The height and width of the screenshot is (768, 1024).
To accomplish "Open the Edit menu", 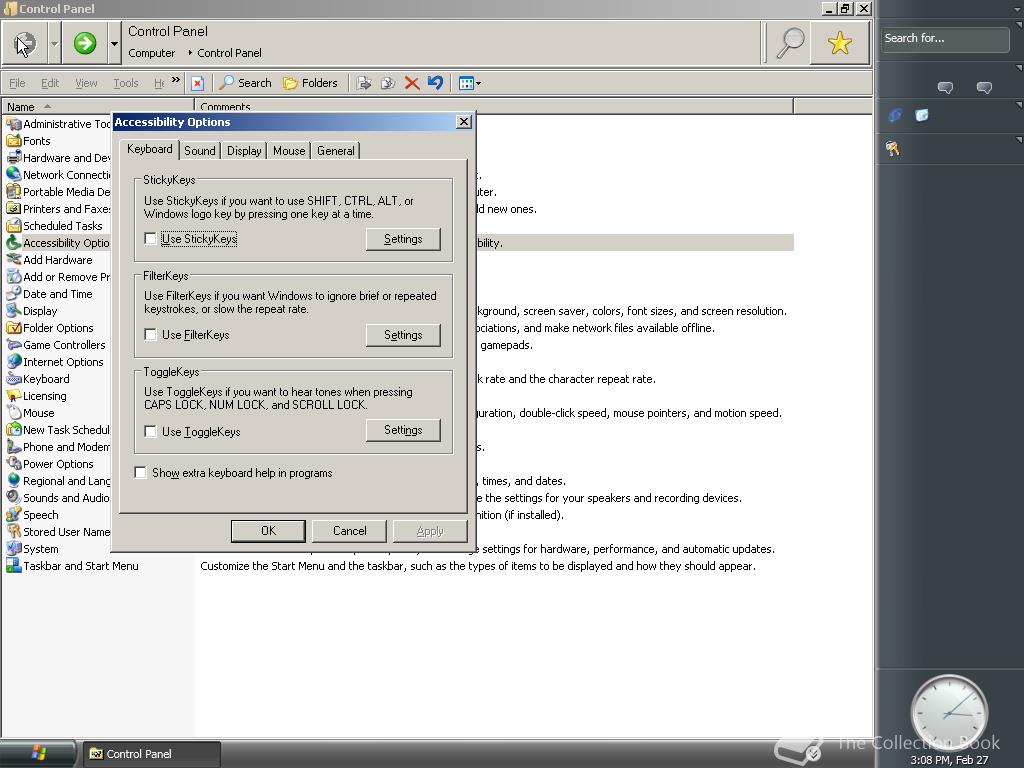I will (50, 83).
